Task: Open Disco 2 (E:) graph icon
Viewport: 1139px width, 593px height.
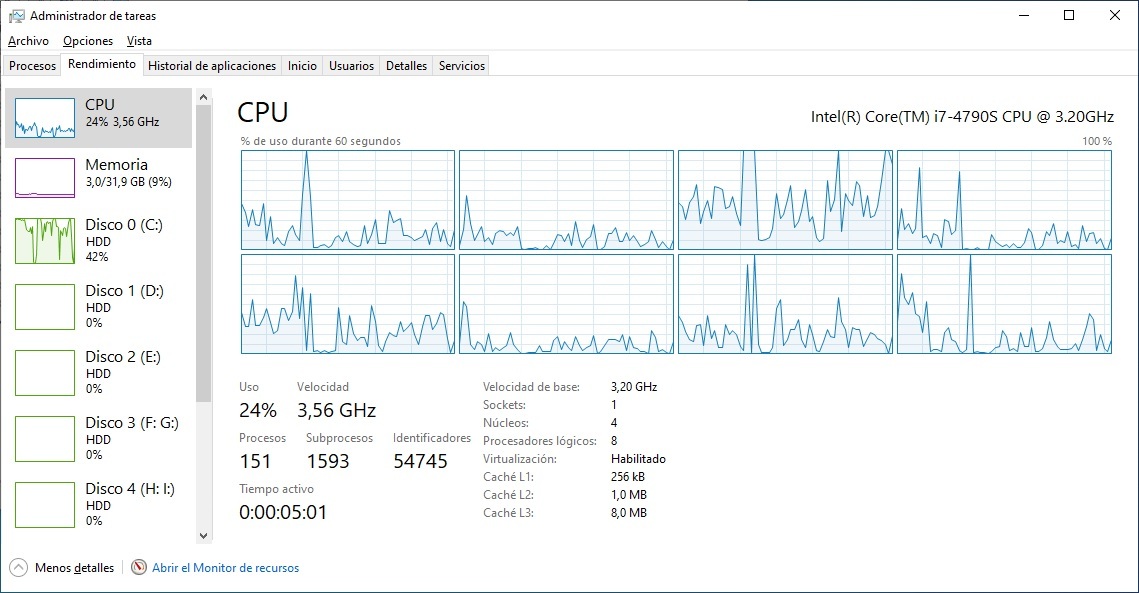Action: click(x=45, y=373)
